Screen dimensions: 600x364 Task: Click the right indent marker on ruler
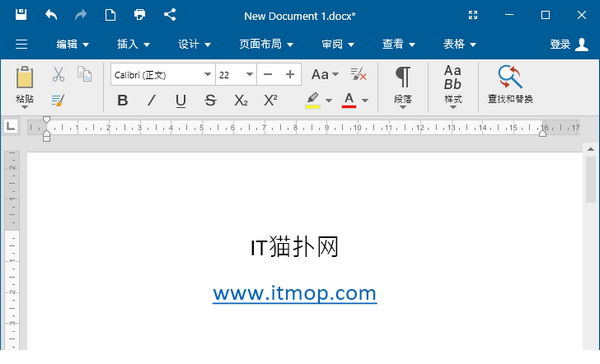(x=543, y=133)
